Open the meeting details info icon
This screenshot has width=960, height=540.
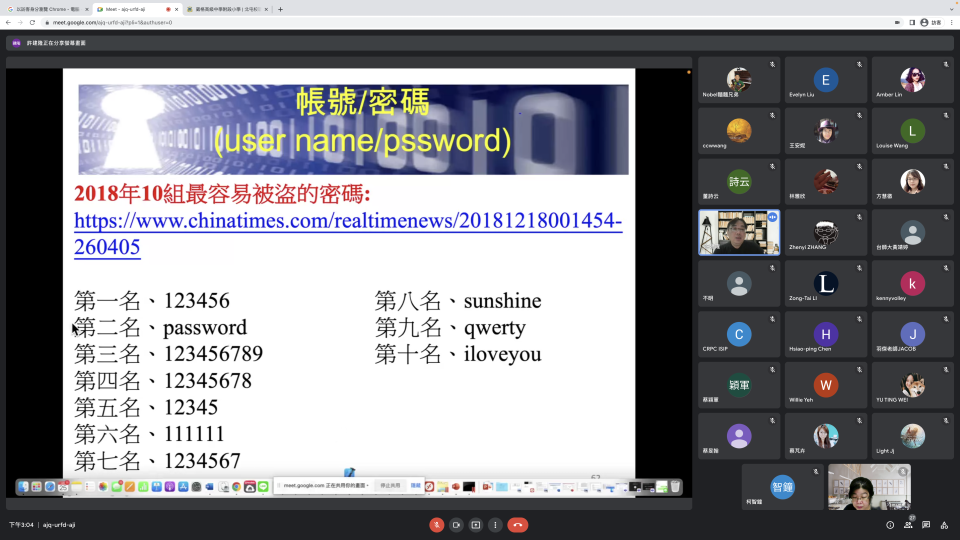coord(890,525)
